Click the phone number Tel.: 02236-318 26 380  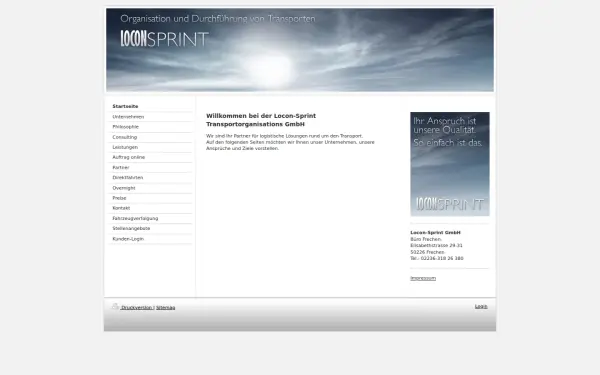[x=437, y=259]
